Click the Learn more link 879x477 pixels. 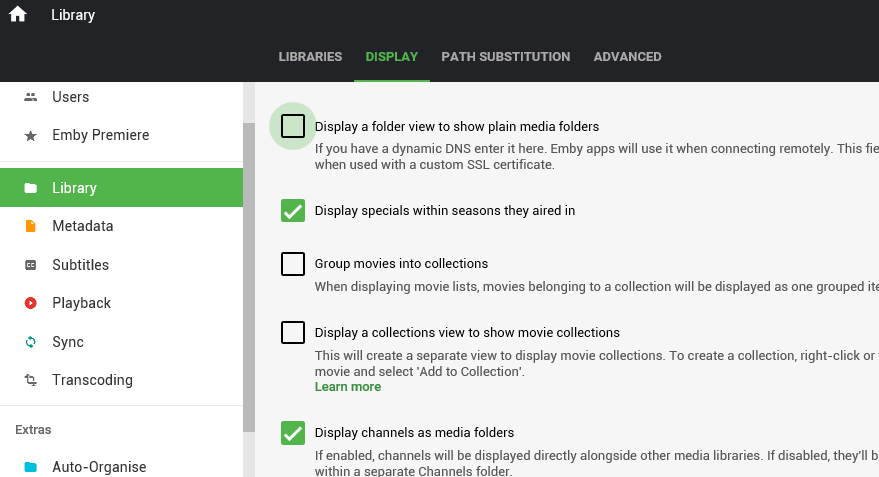click(347, 387)
